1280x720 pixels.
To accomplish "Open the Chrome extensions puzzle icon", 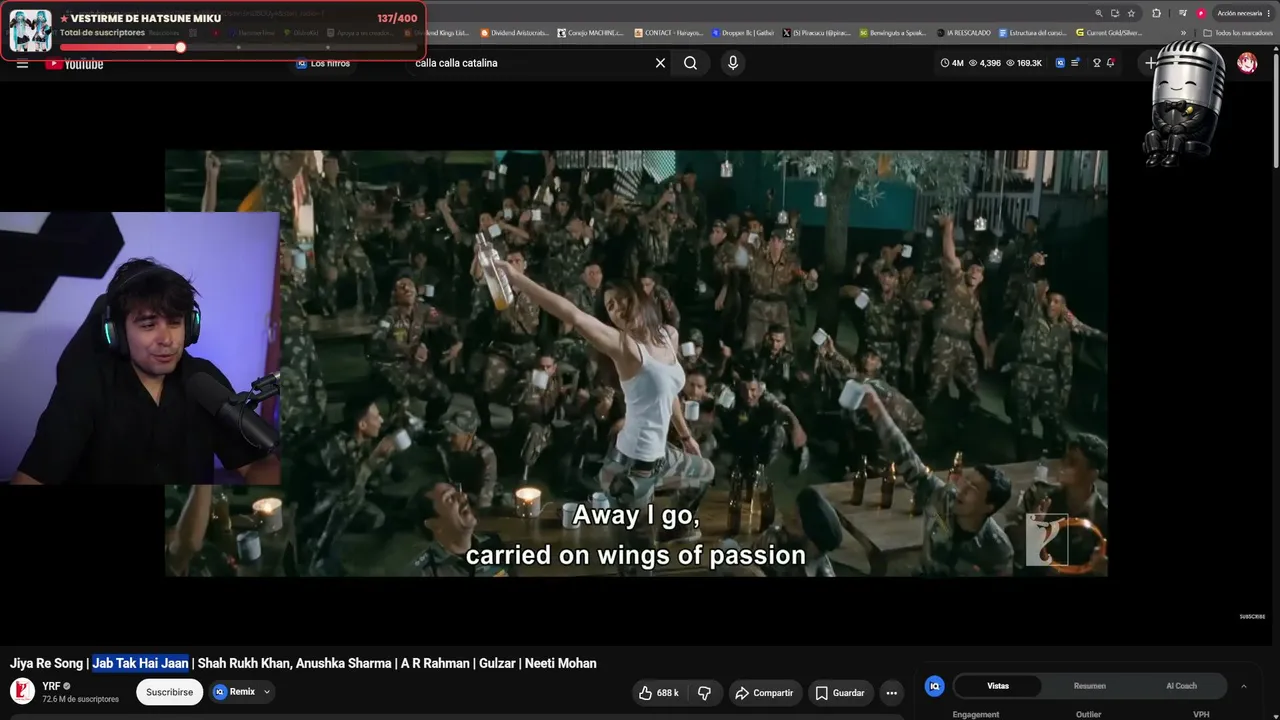I will [1157, 13].
